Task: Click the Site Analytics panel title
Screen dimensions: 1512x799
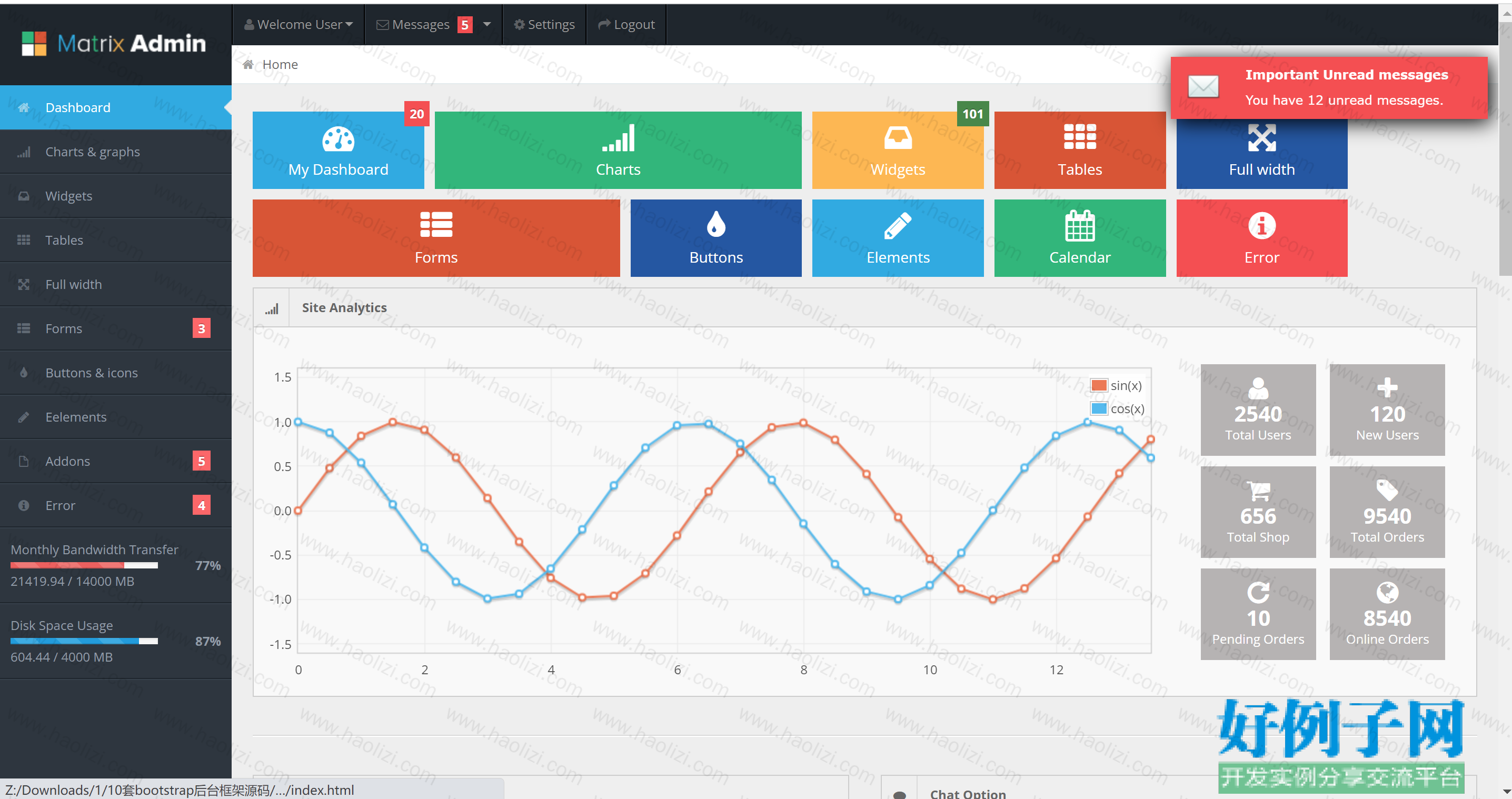Action: click(344, 308)
